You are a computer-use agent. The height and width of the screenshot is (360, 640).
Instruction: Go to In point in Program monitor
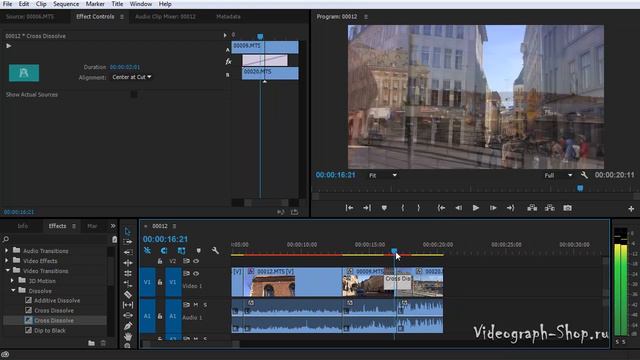pyautogui.click(x=441, y=208)
